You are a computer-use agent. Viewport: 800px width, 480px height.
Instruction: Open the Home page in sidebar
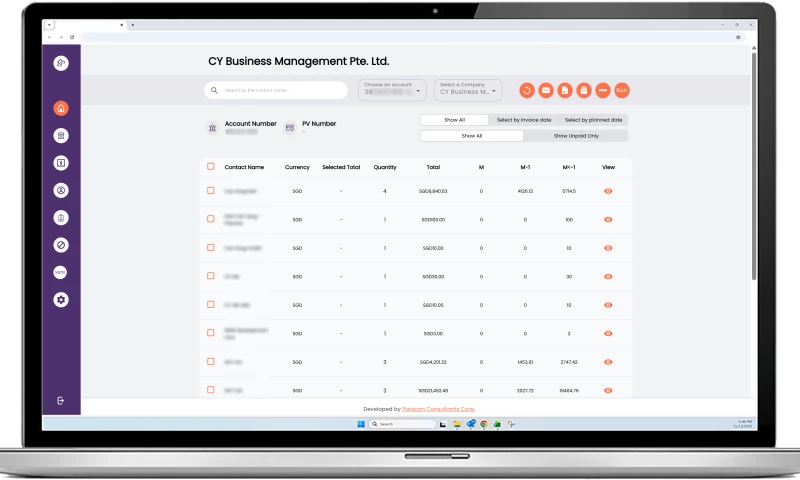tap(61, 108)
